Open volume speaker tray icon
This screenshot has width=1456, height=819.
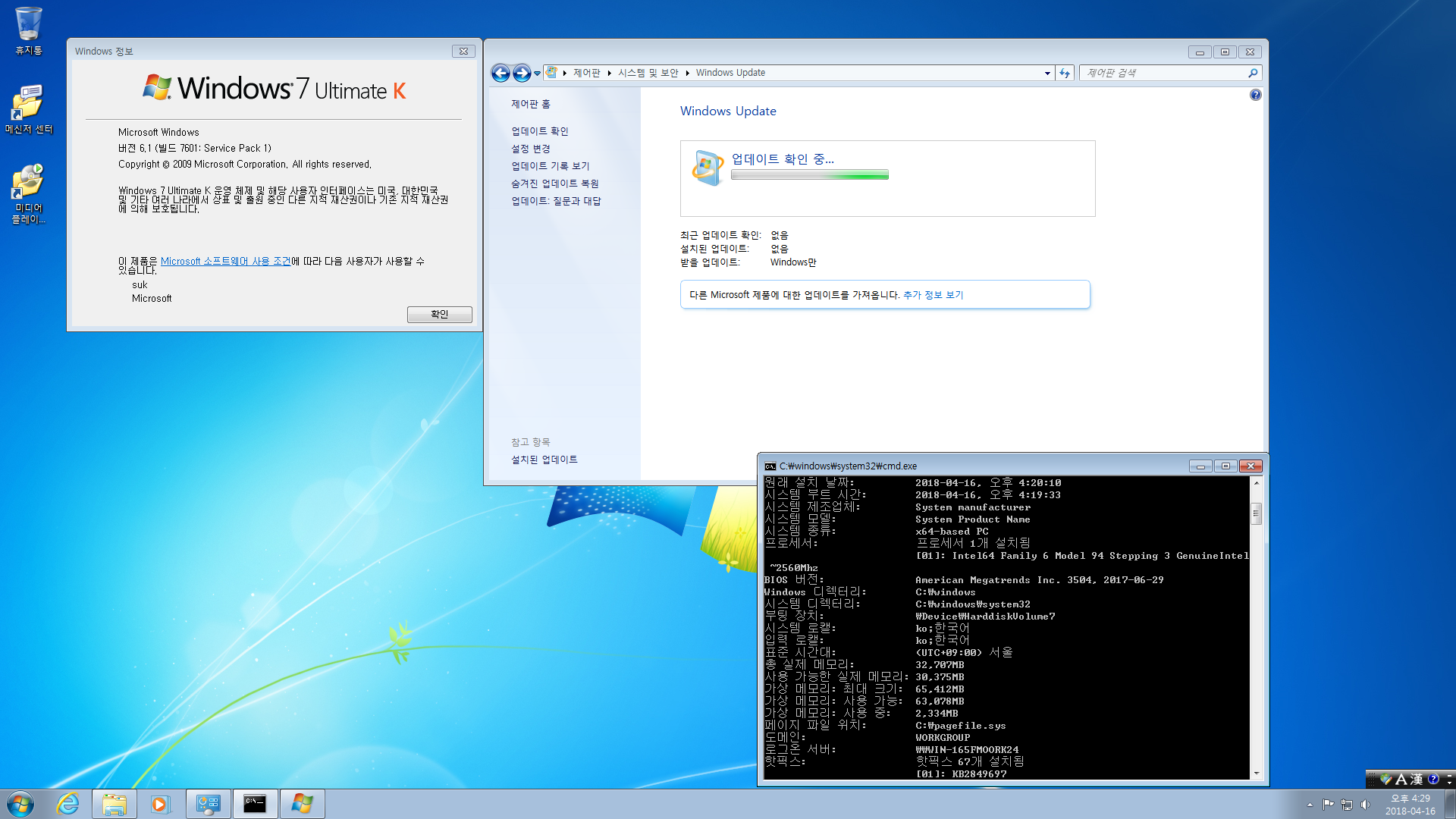(x=1366, y=805)
